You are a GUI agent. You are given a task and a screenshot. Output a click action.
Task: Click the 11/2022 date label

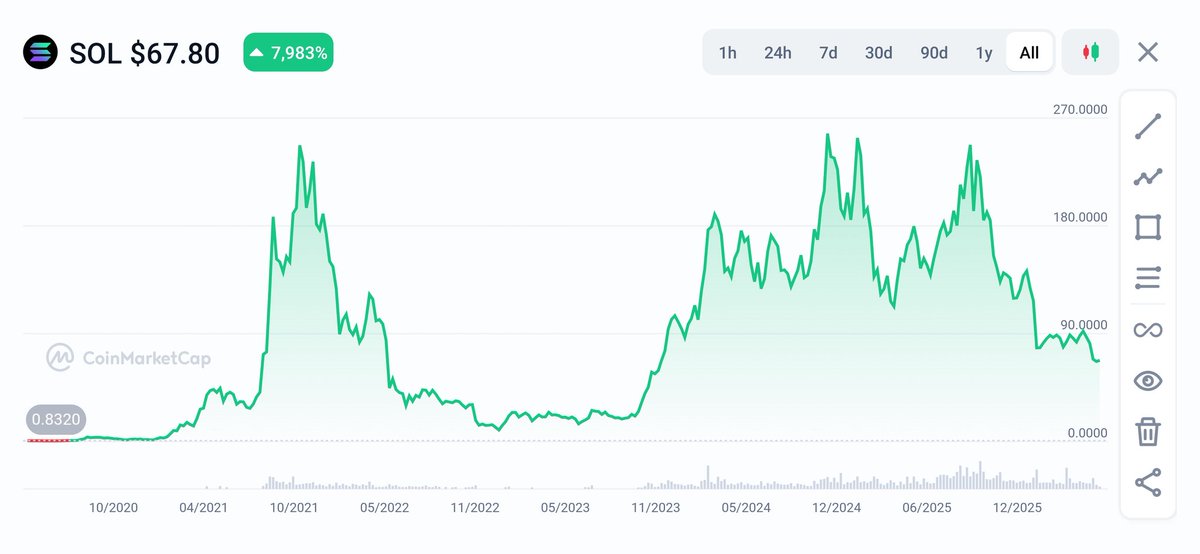click(474, 508)
